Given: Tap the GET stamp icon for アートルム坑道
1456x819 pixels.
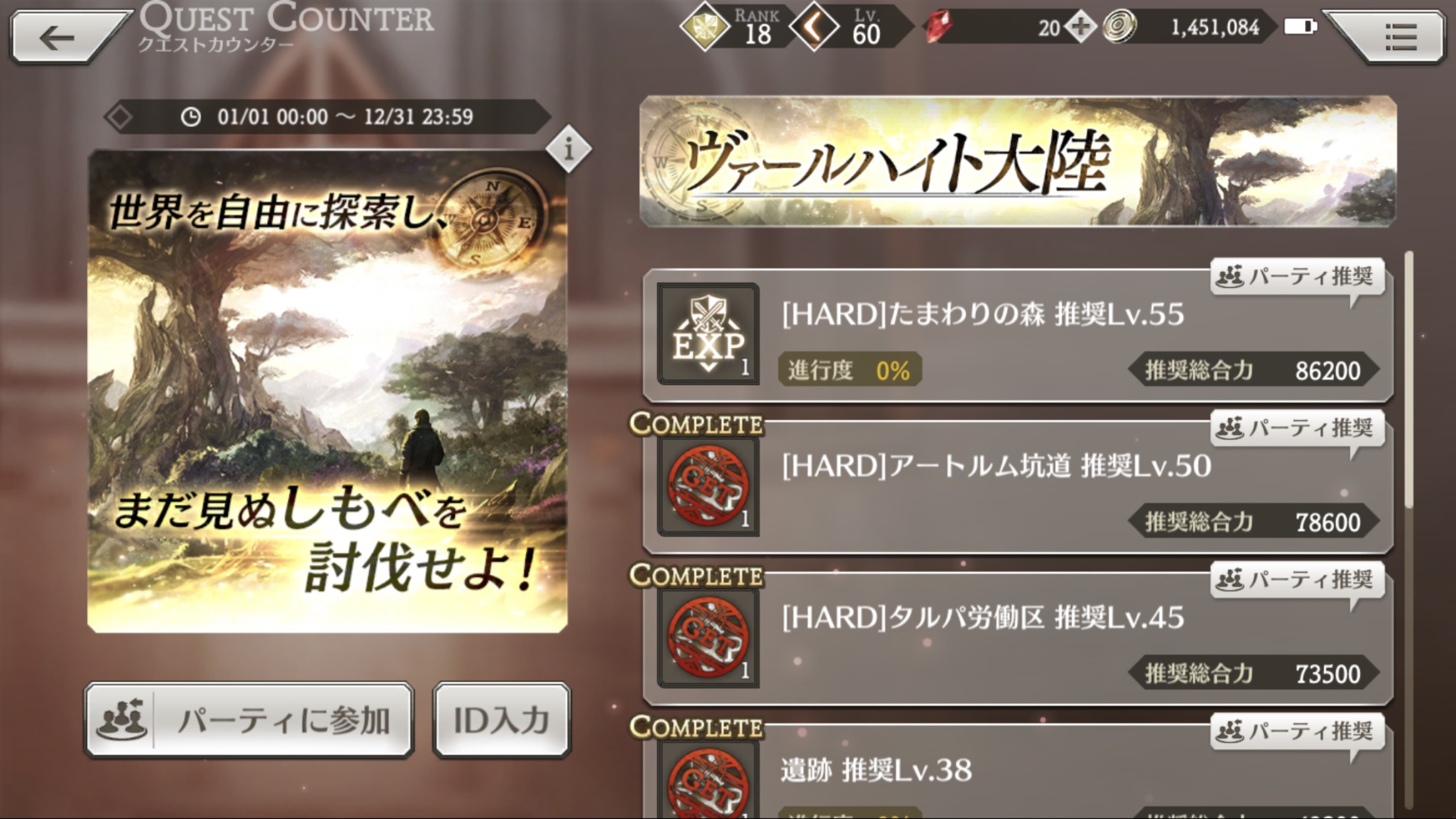Looking at the screenshot, I should (x=708, y=486).
